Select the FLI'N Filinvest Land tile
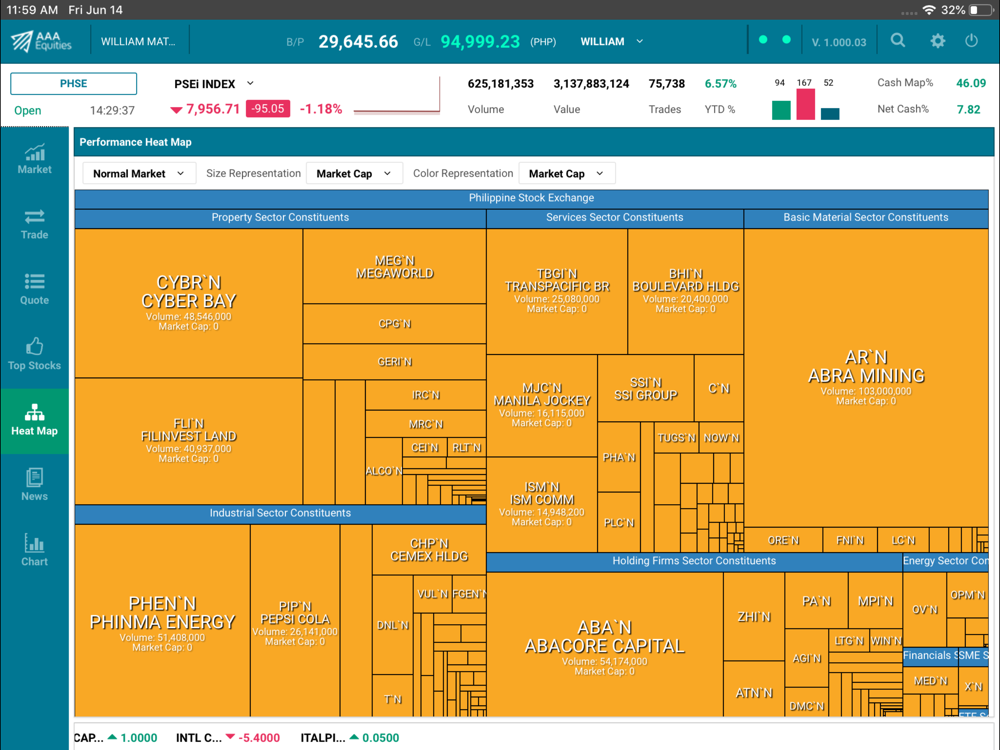 tap(189, 441)
